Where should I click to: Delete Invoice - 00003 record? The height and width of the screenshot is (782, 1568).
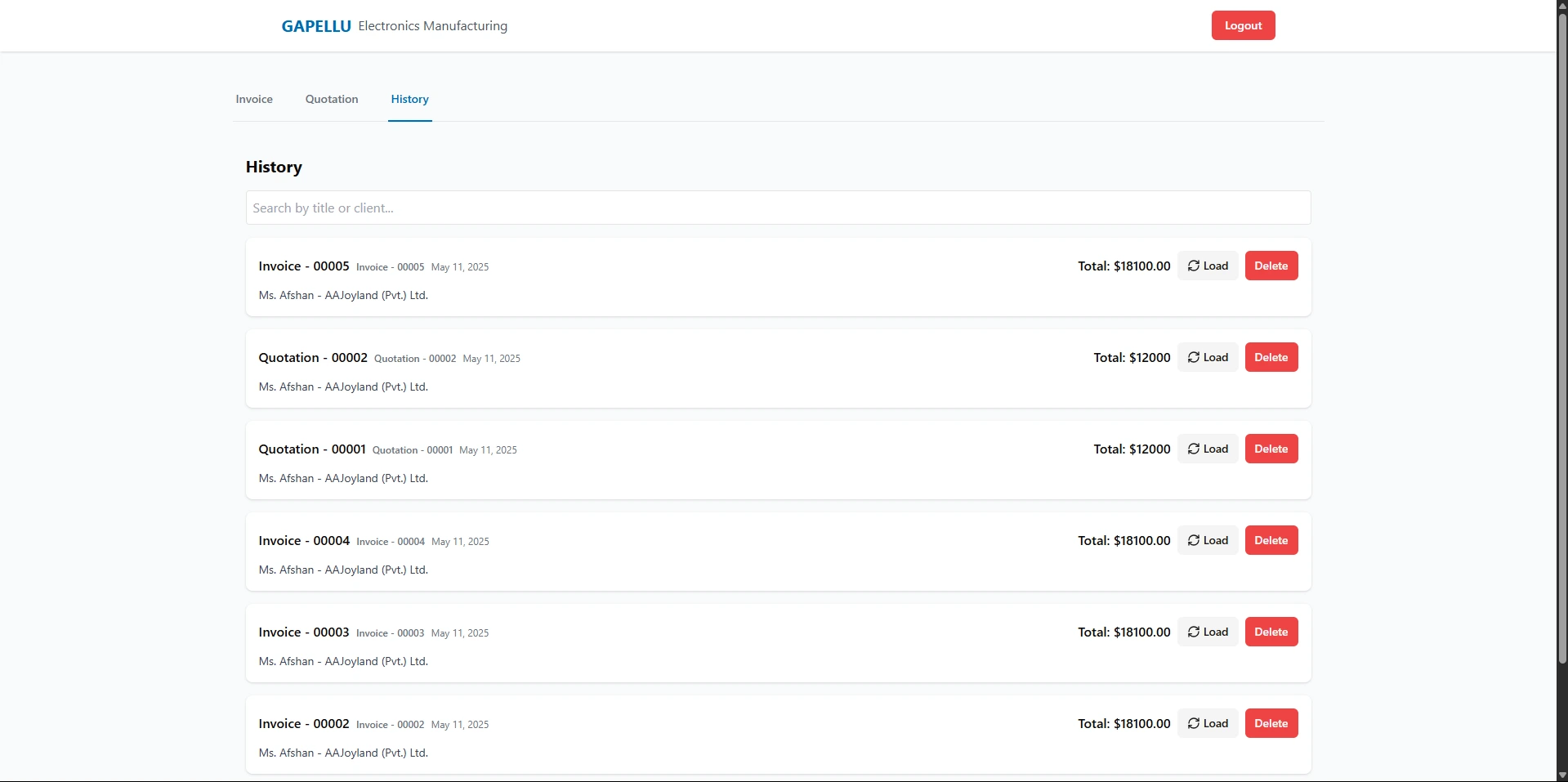(x=1271, y=632)
